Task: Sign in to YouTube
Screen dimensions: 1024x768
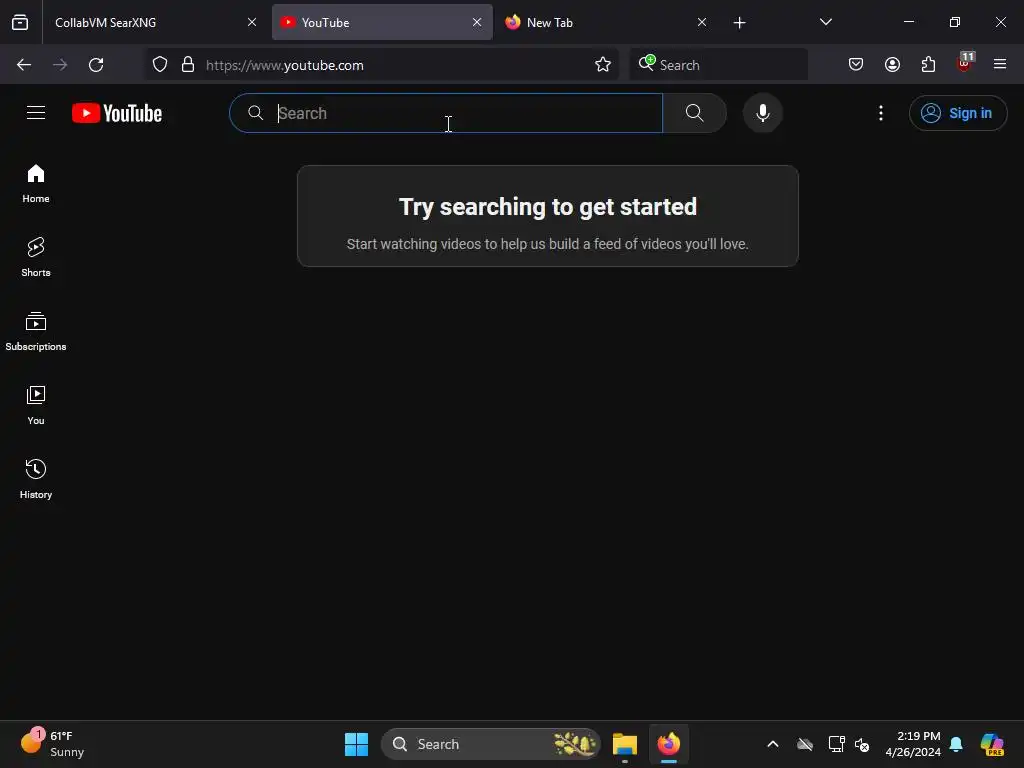Action: 957,113
